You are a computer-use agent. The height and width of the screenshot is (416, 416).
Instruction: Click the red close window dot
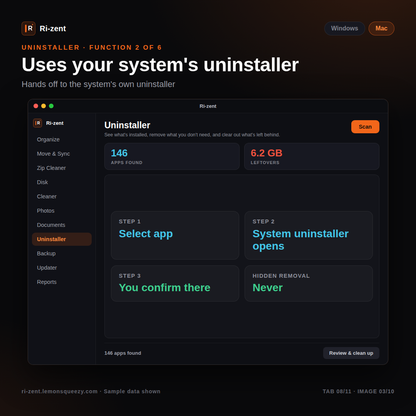tap(36, 106)
